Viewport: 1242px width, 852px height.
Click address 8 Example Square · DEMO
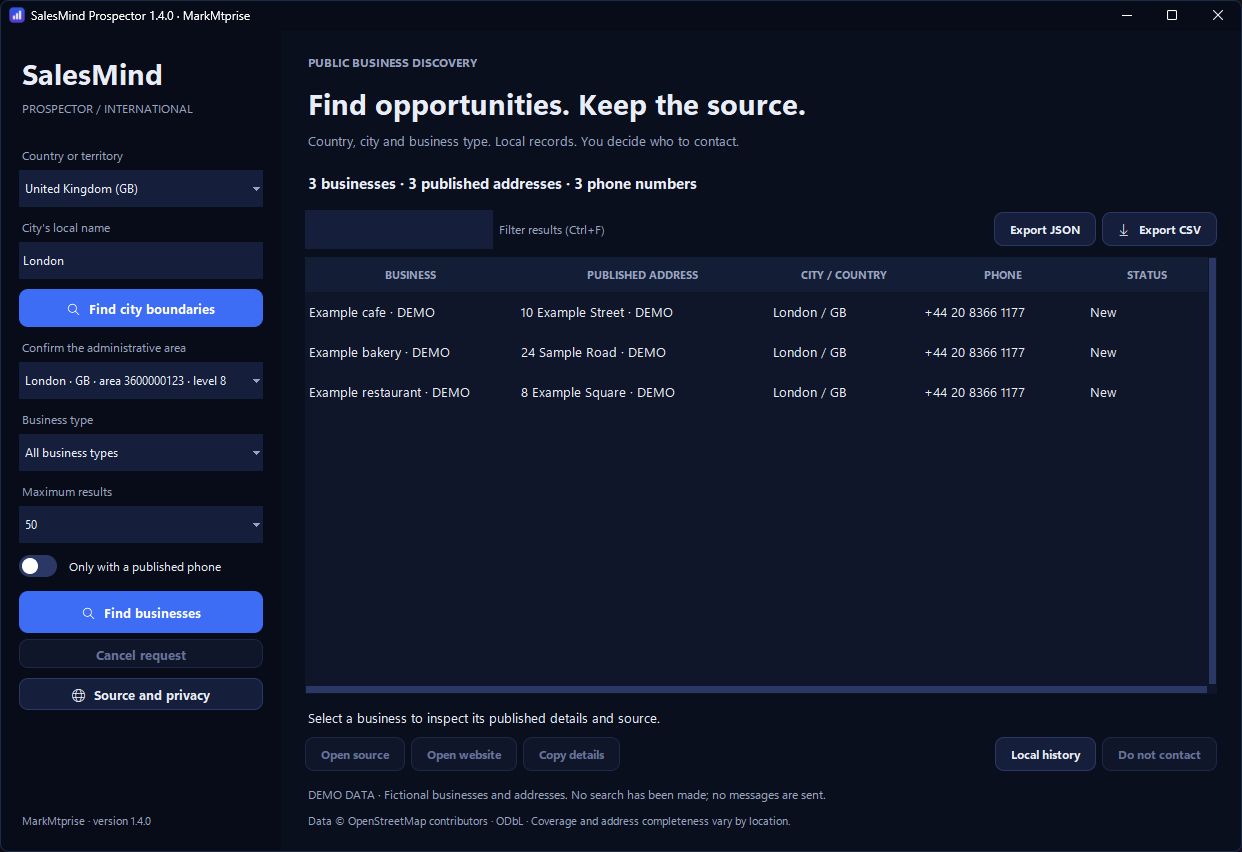597,392
